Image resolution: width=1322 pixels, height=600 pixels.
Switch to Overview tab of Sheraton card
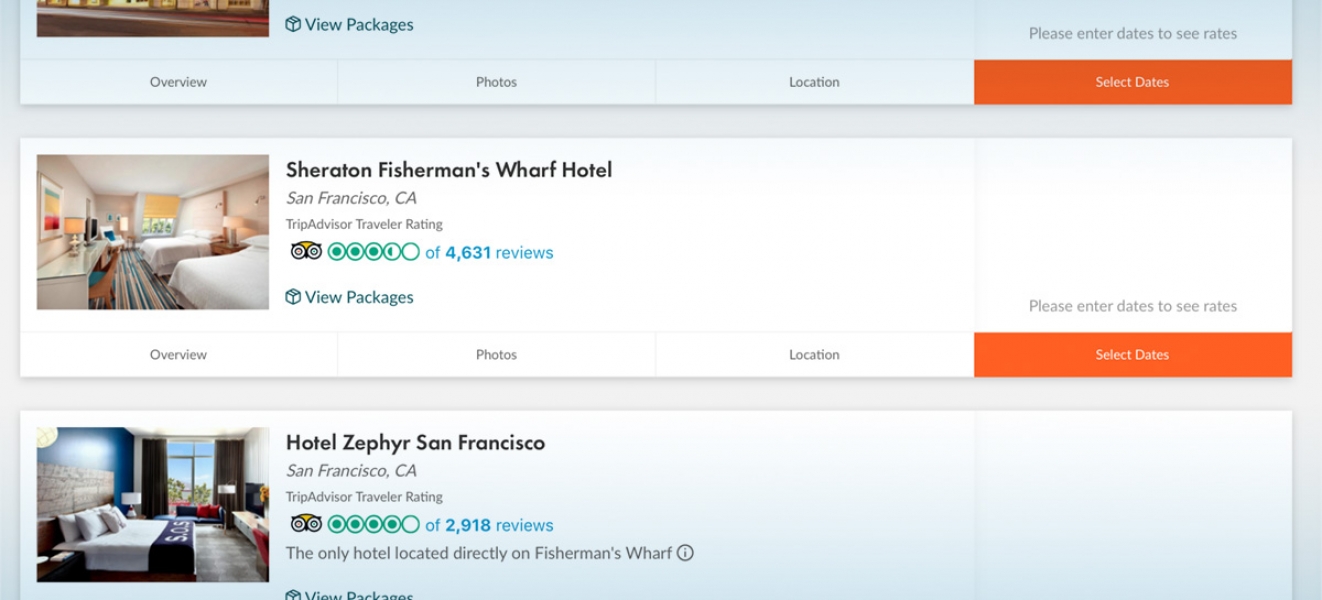pyautogui.click(x=179, y=355)
